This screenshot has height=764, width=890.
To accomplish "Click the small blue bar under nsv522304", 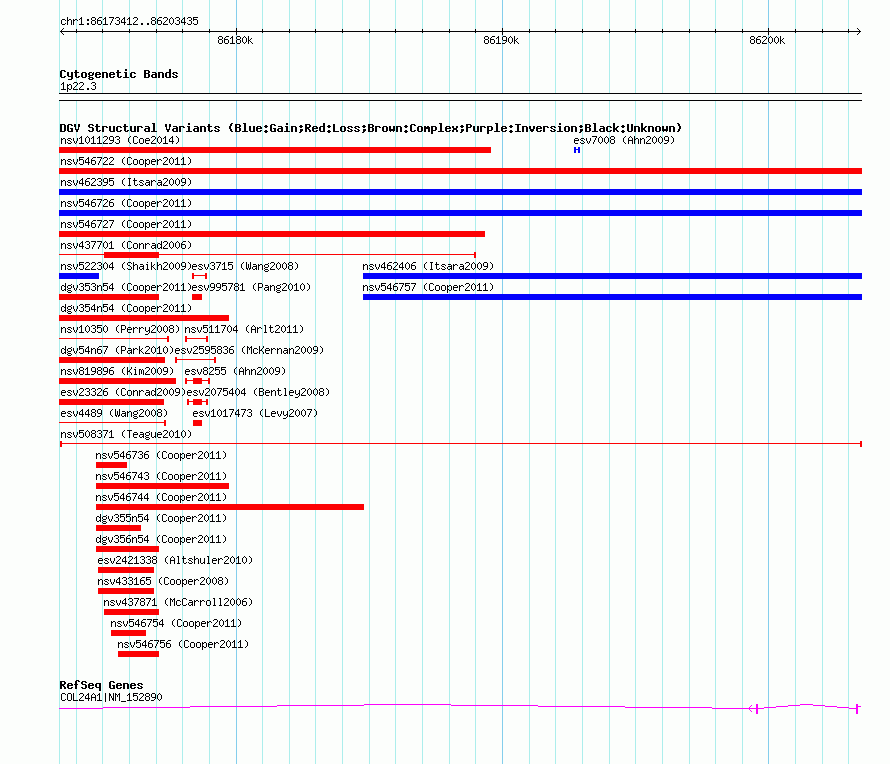I will point(79,276).
